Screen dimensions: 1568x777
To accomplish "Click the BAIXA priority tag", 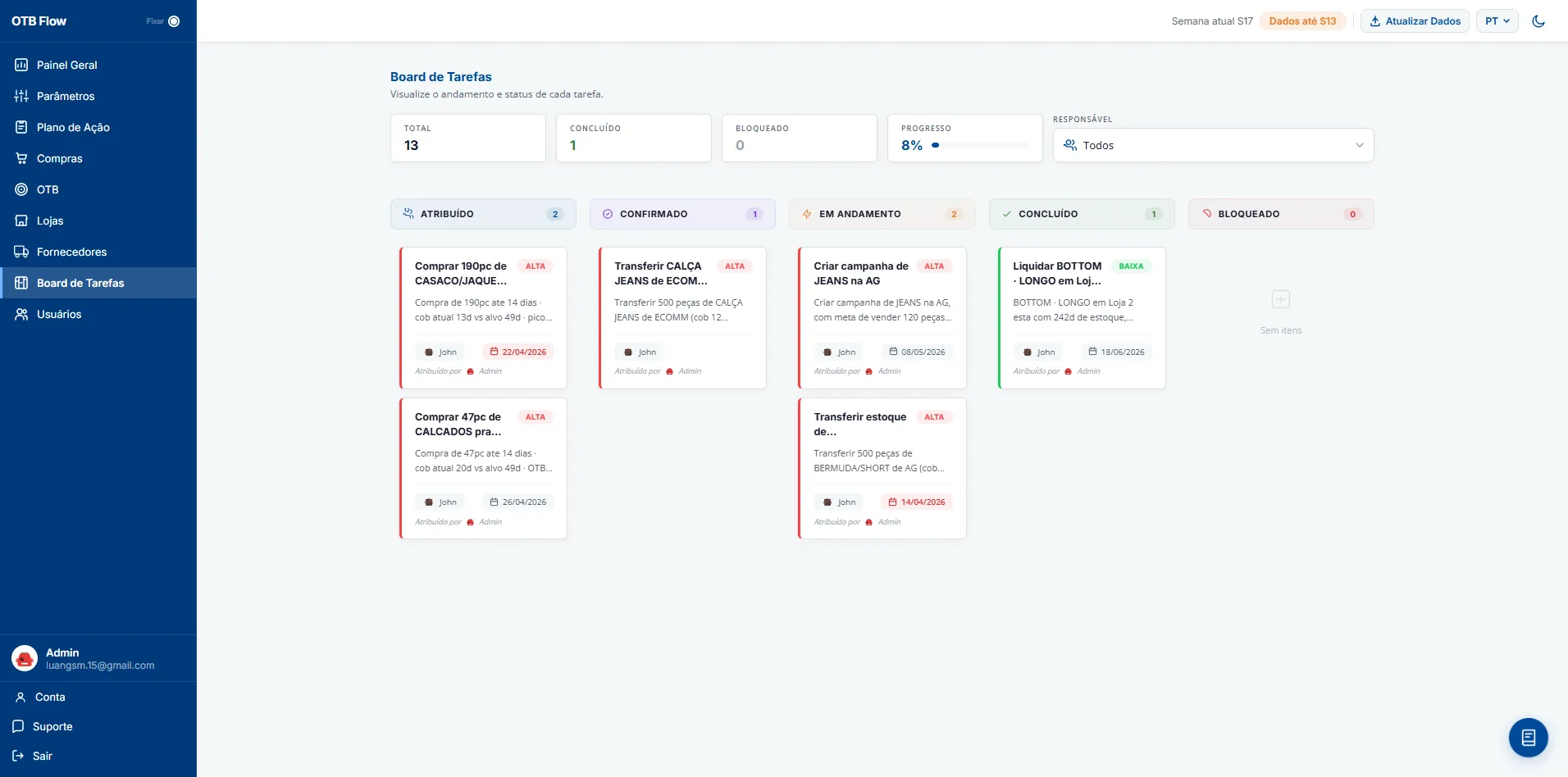I will point(1131,266).
